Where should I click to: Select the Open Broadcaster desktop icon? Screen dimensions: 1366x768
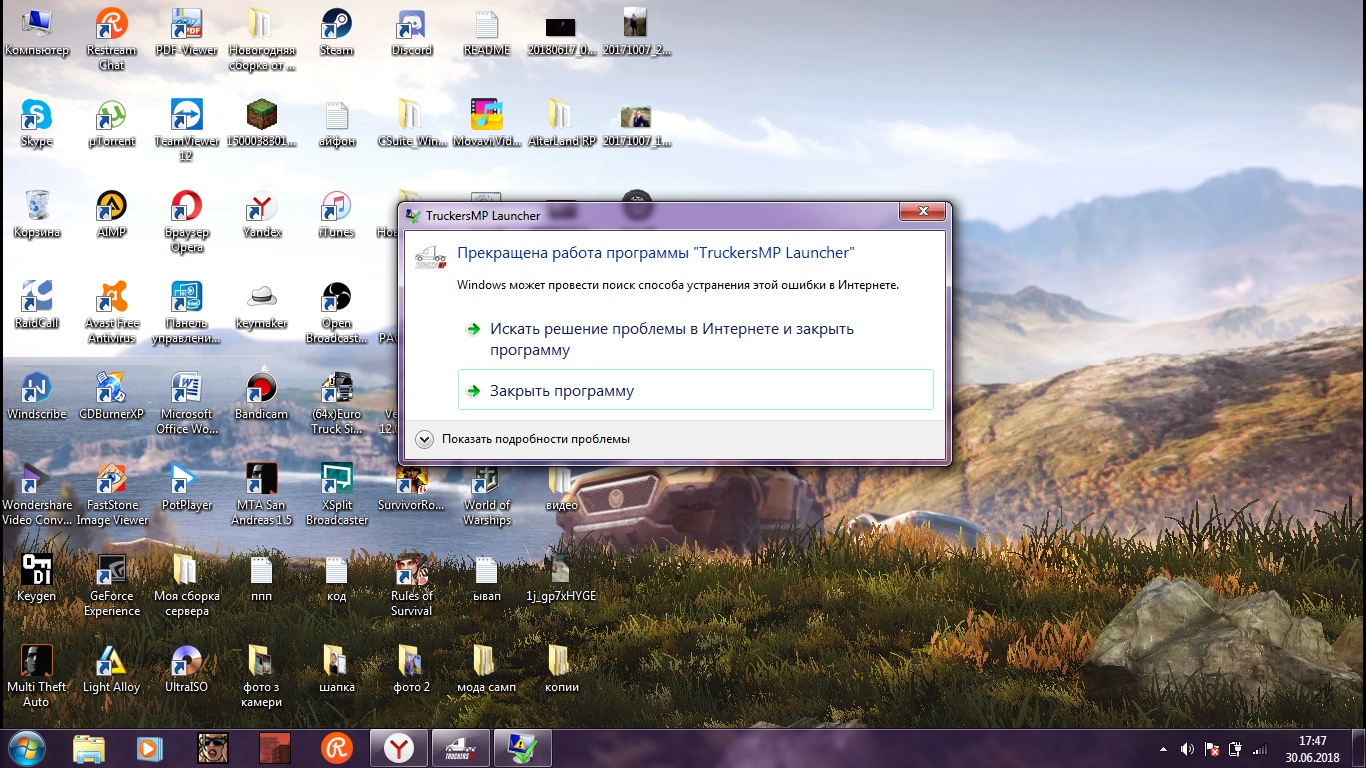coord(336,313)
